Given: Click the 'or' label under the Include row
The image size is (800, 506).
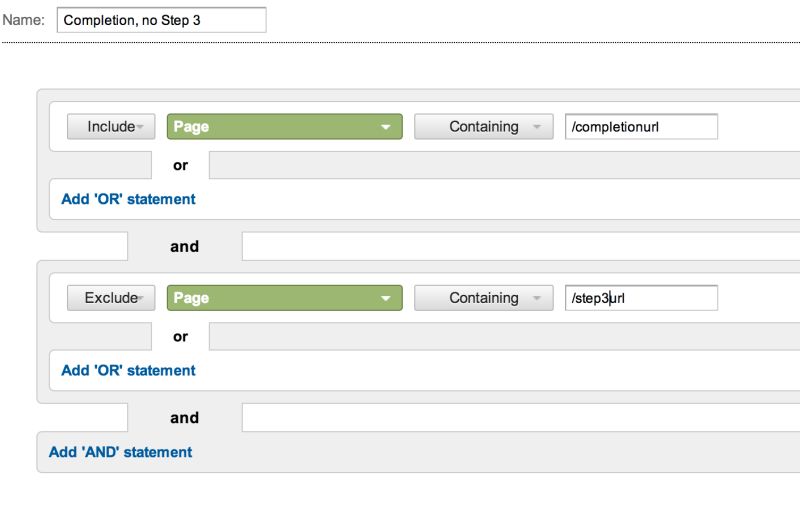Looking at the screenshot, I should click(181, 166).
